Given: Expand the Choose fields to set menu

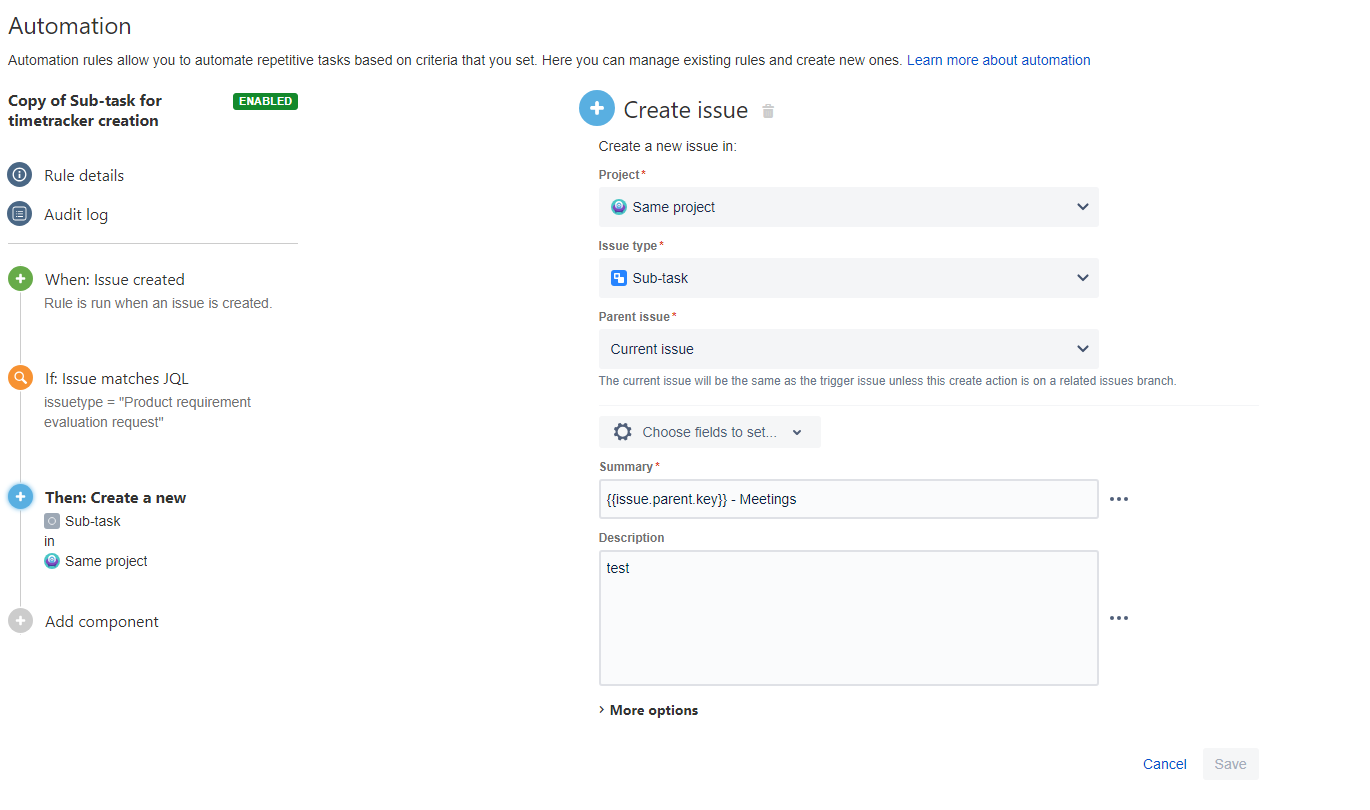Looking at the screenshot, I should coord(709,432).
